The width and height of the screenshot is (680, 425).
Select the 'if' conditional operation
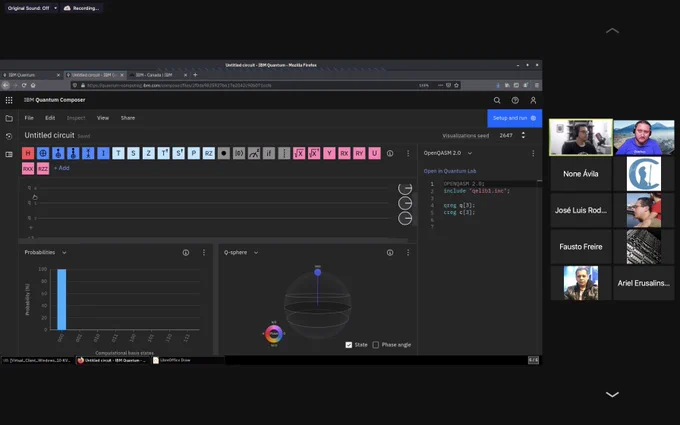(x=269, y=153)
